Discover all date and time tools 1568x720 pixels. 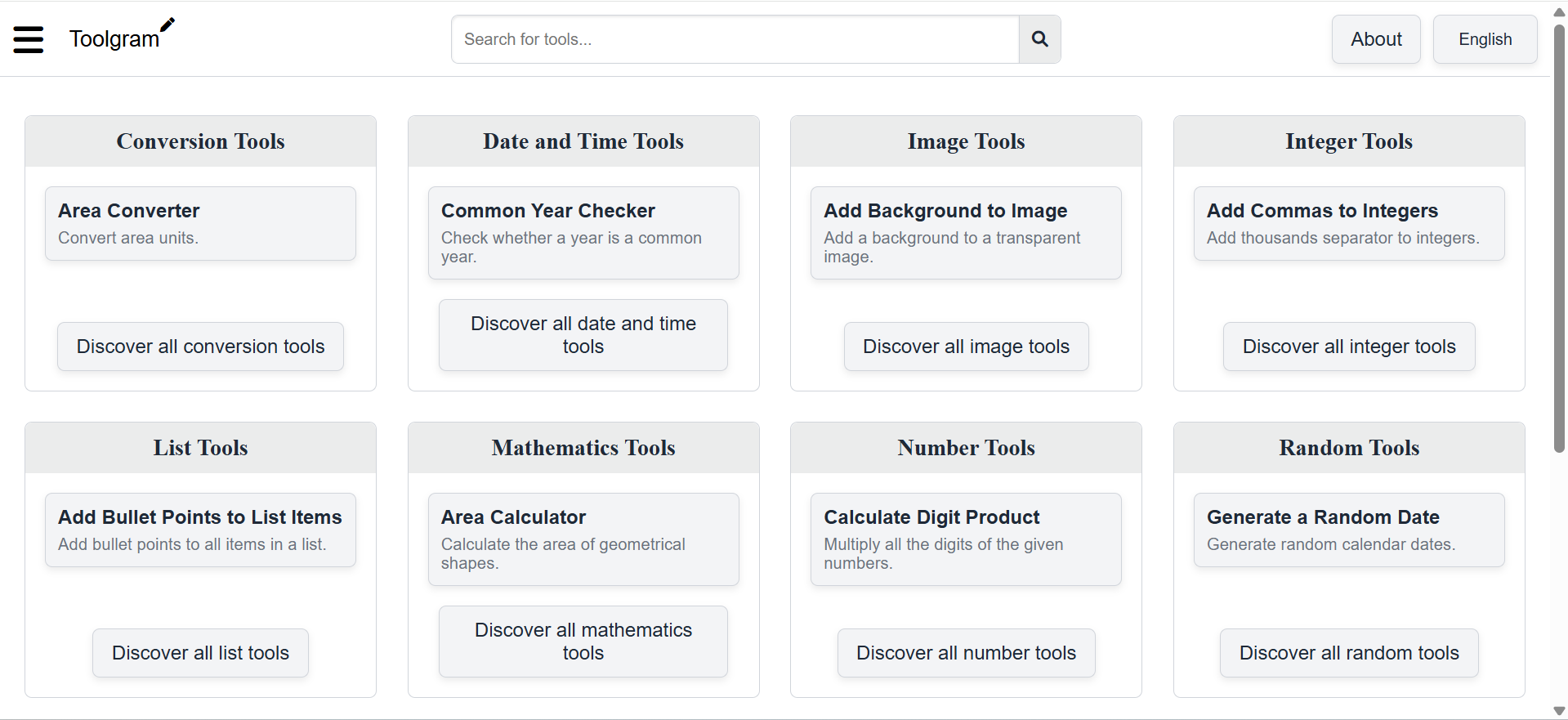(583, 335)
